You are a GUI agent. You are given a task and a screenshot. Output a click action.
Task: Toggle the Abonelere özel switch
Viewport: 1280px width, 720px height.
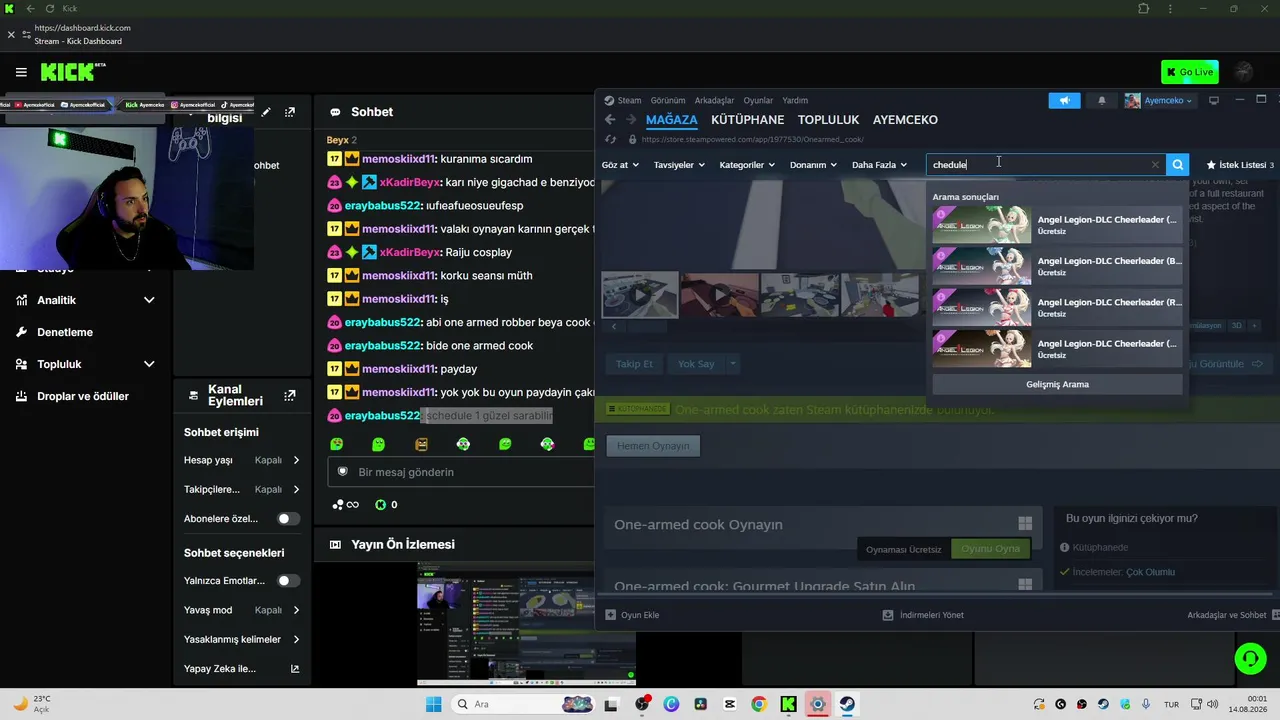click(x=288, y=519)
